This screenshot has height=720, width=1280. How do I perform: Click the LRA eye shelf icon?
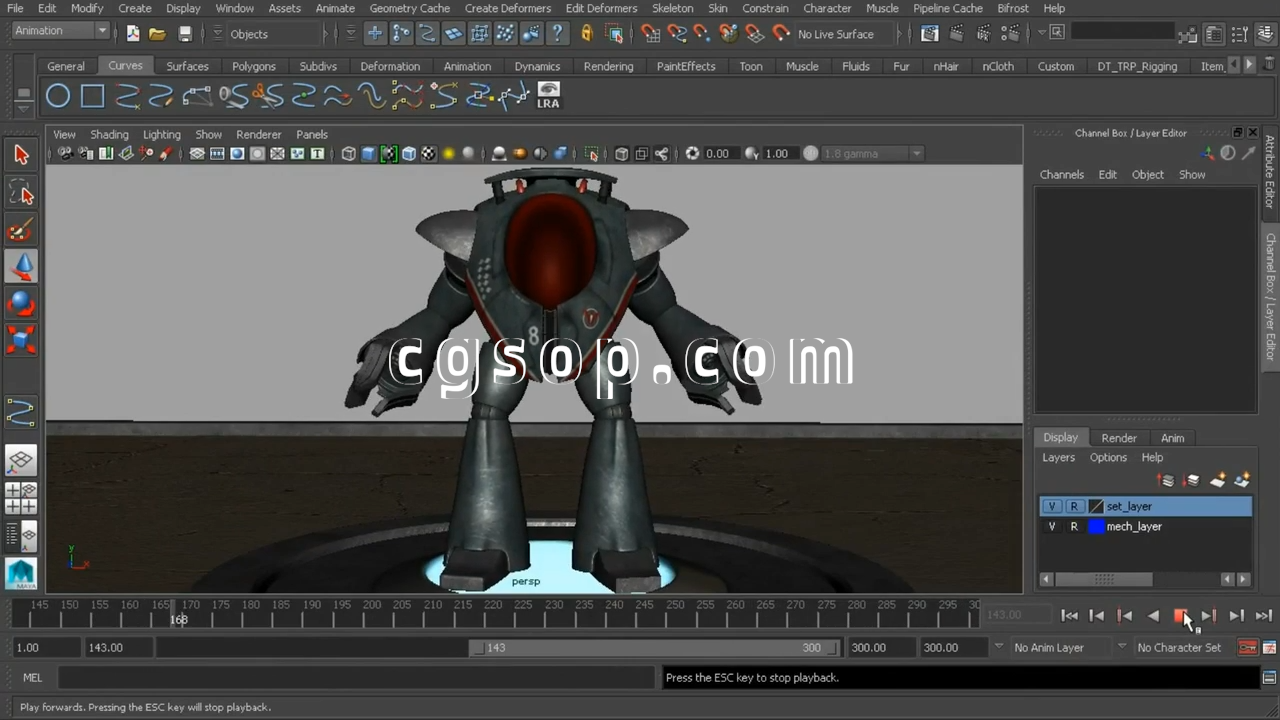(x=548, y=96)
